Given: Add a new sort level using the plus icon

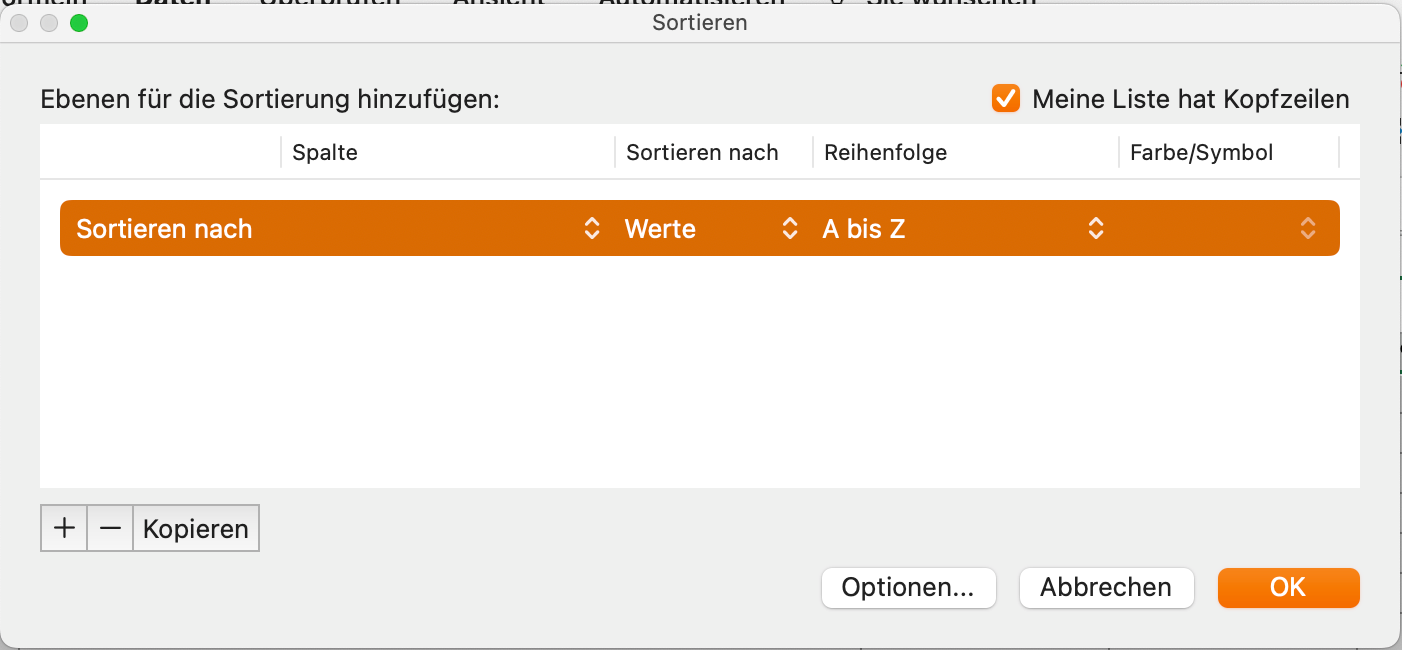Looking at the screenshot, I should point(64,528).
